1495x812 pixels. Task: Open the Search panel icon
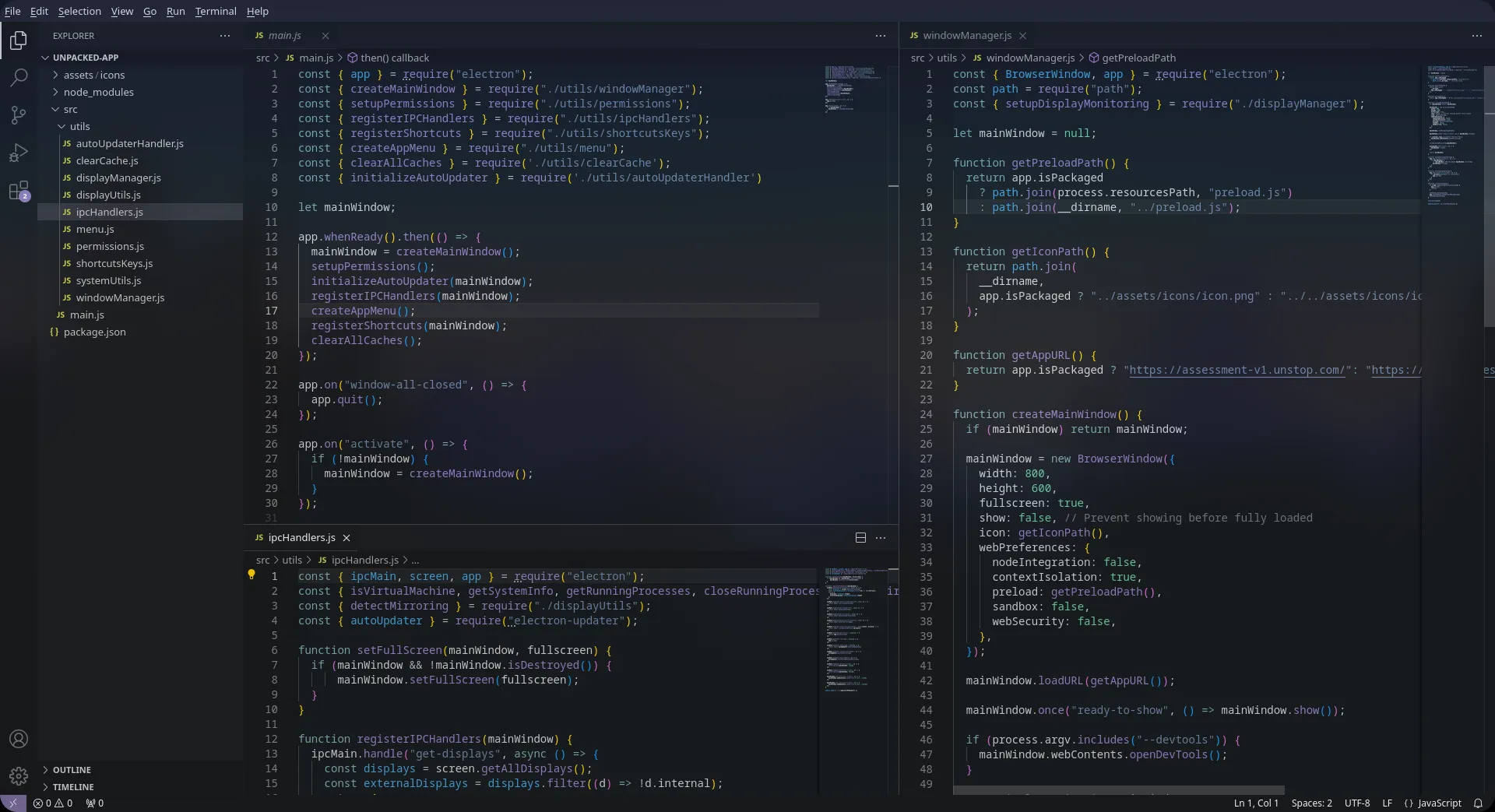point(19,77)
